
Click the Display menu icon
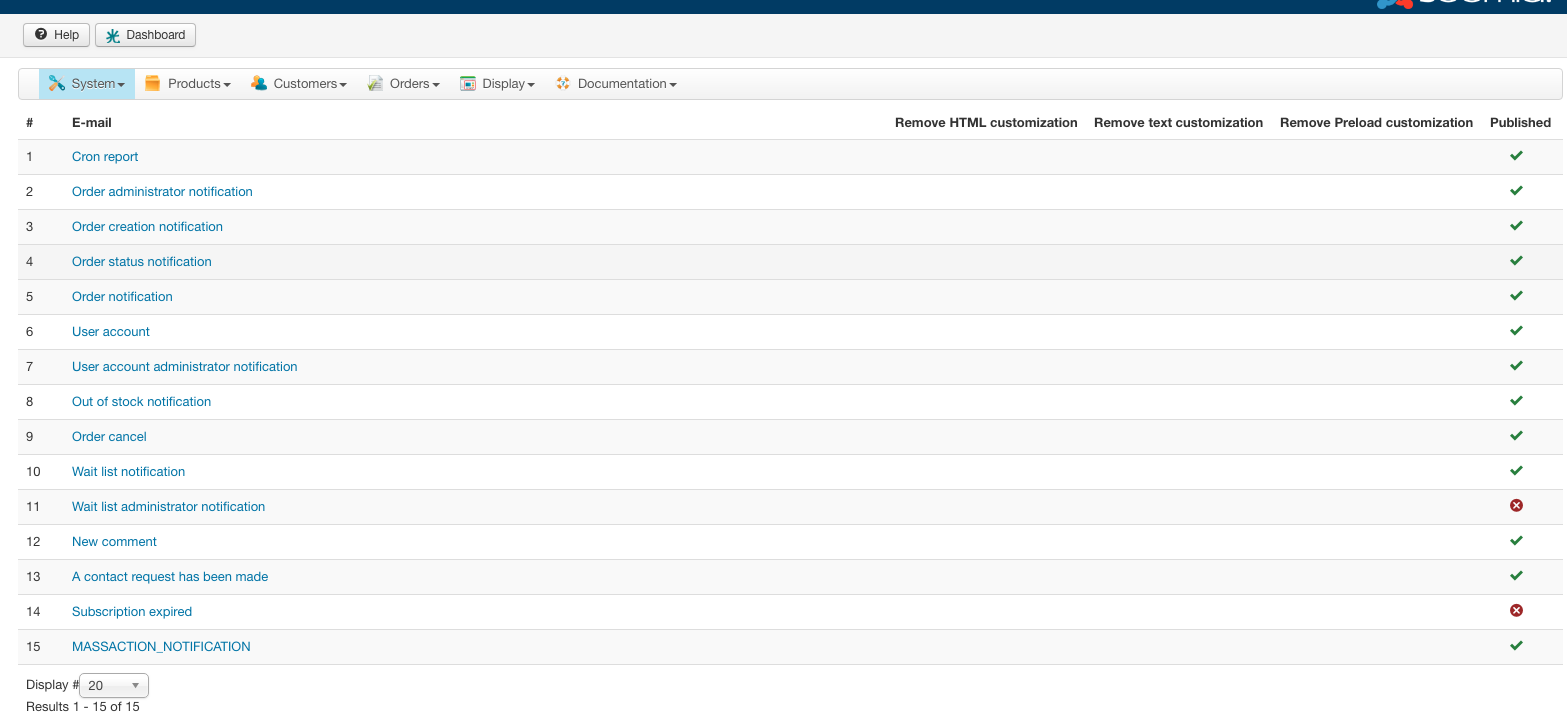pyautogui.click(x=468, y=84)
